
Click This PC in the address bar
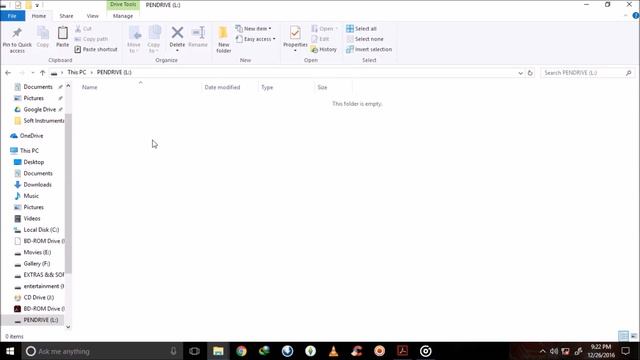click(x=77, y=72)
